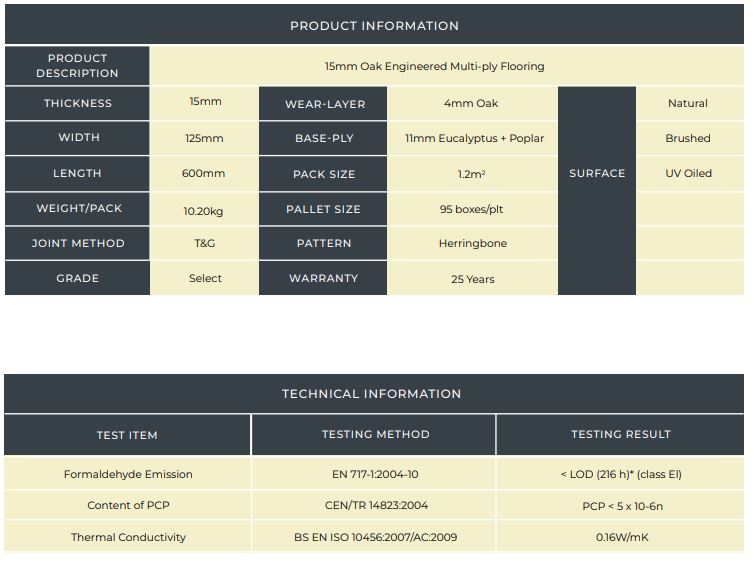
Task: Click the WEAR-LAYER label cell
Action: click(x=324, y=104)
